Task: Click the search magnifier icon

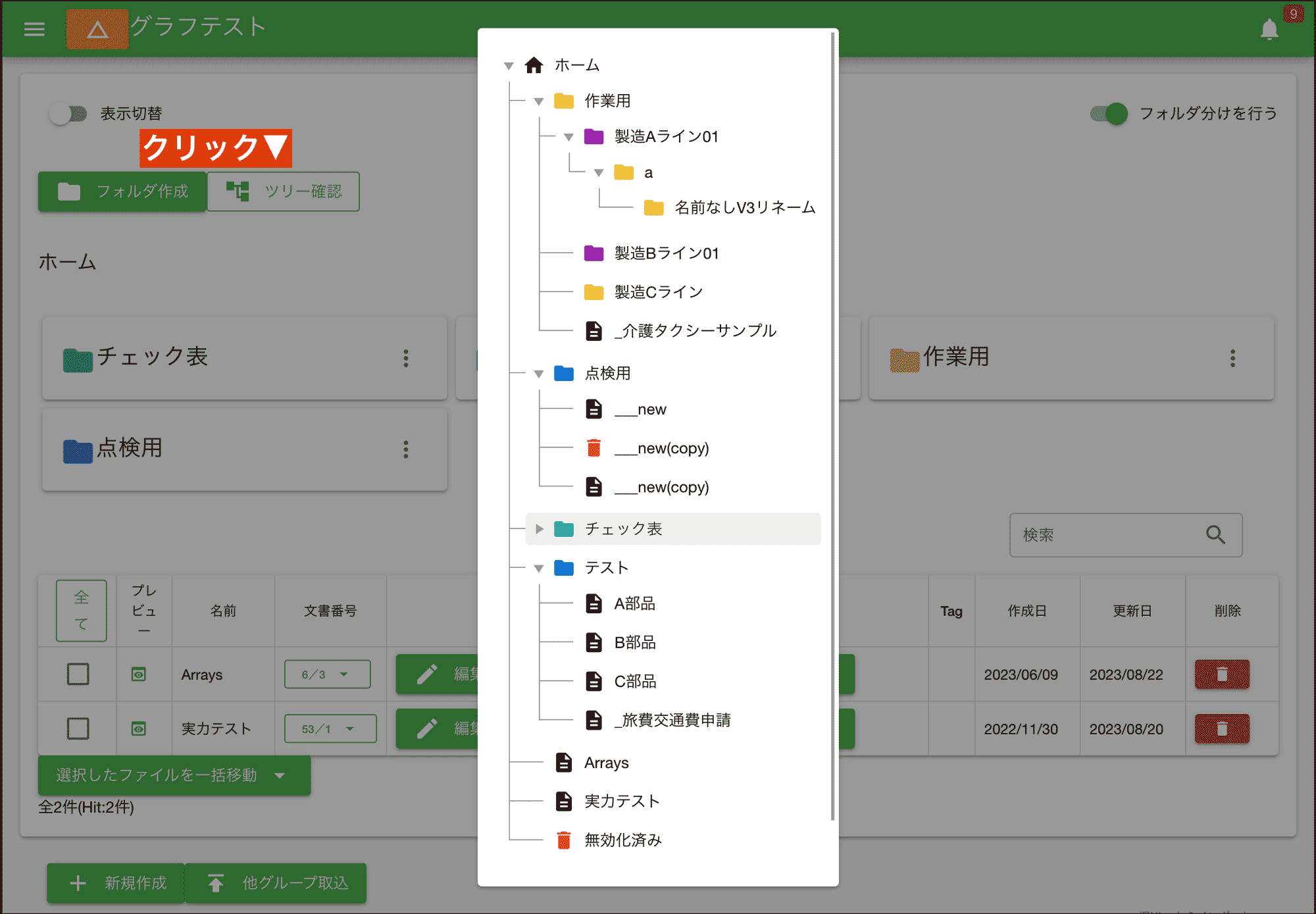Action: point(1215,535)
